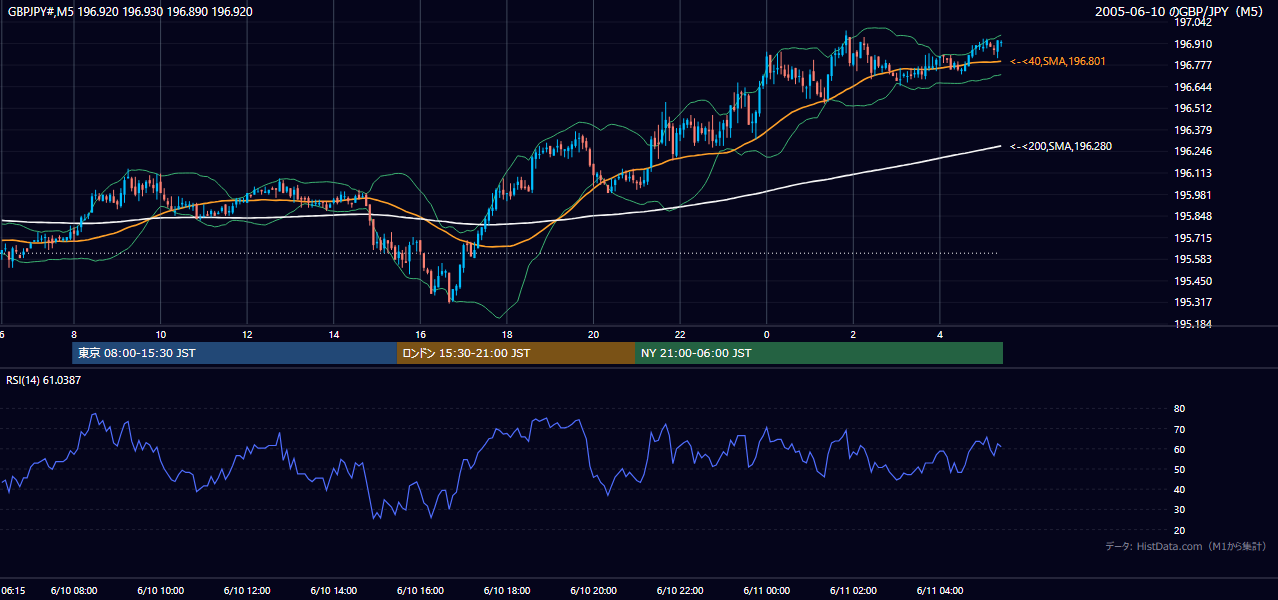The image size is (1278, 600).
Task: Click the 東京 08:00-15:30 JST session bar
Action: click(x=234, y=353)
